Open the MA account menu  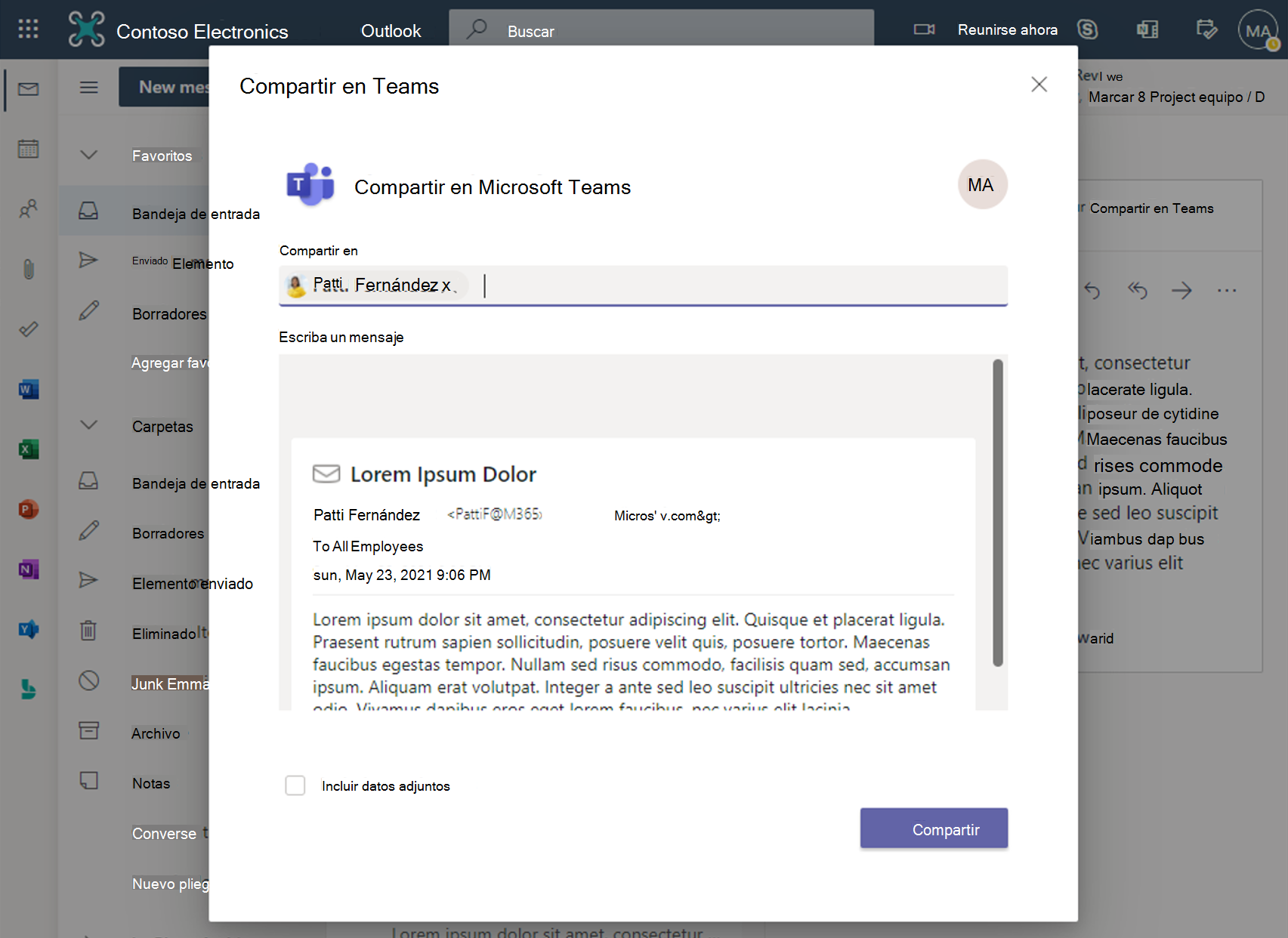(x=1256, y=29)
